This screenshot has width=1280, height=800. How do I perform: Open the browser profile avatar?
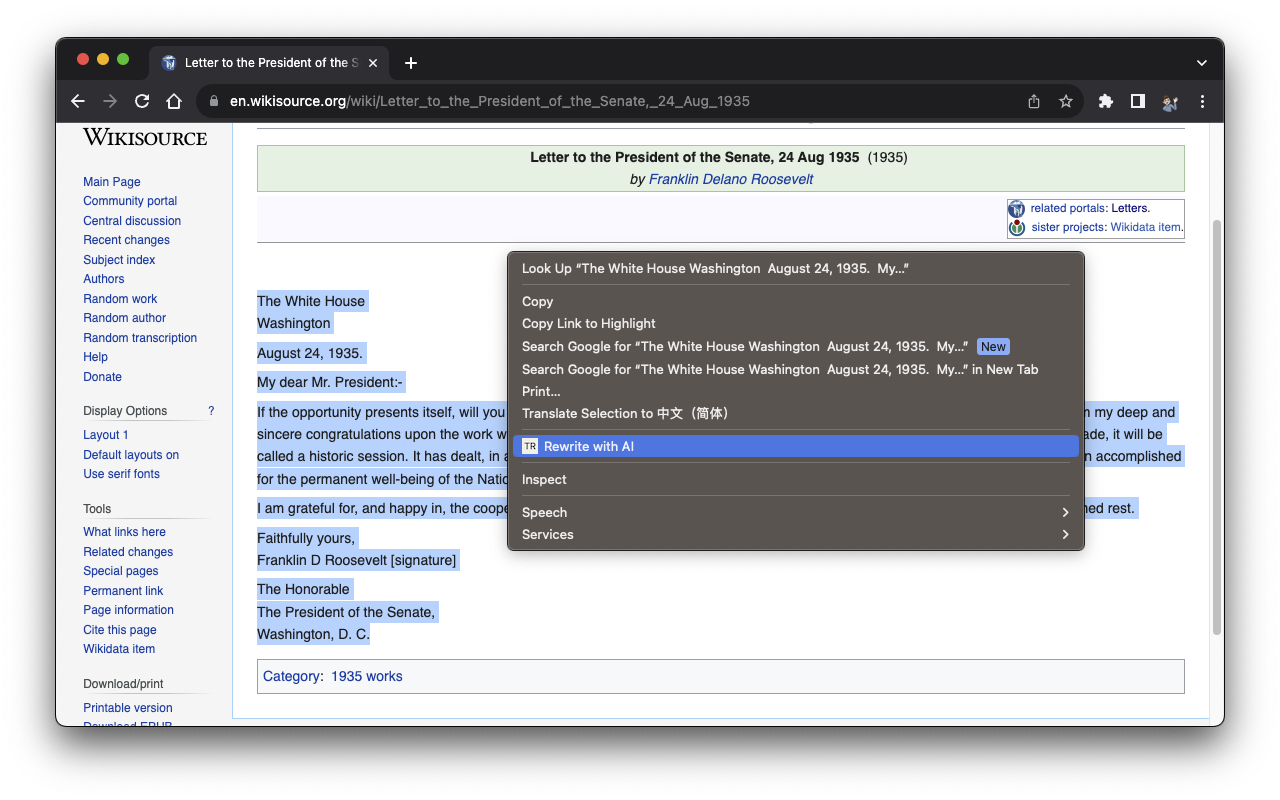click(1169, 101)
